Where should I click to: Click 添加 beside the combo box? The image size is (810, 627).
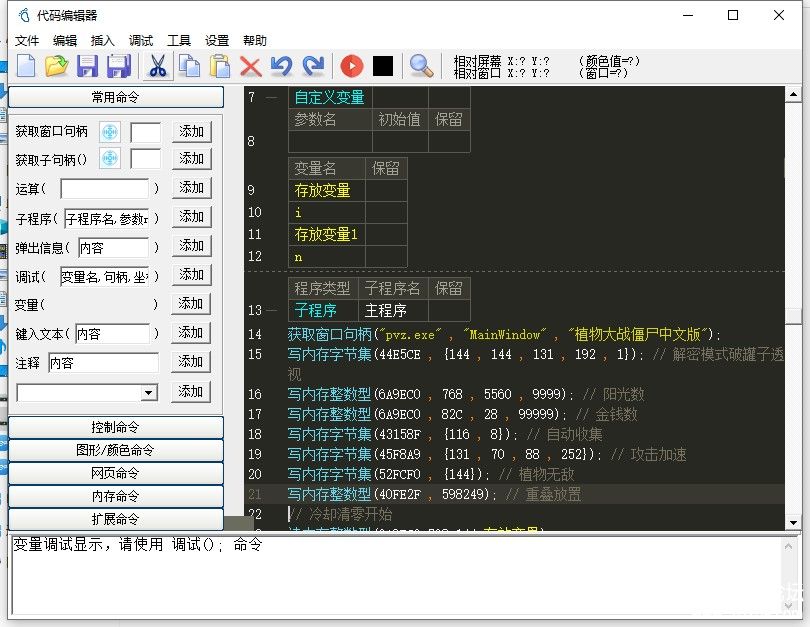click(x=191, y=391)
